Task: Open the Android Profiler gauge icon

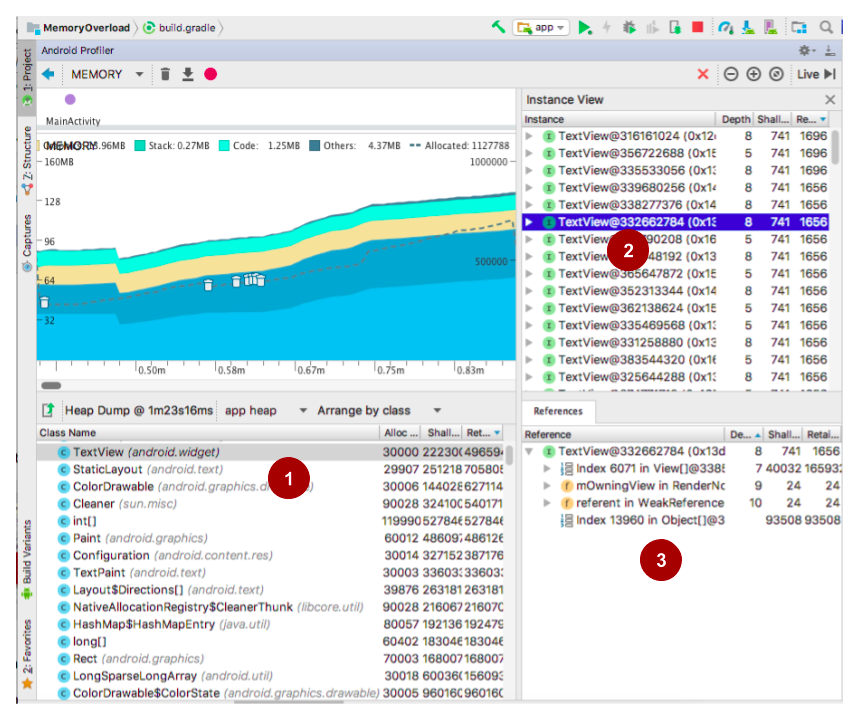Action: point(725,27)
